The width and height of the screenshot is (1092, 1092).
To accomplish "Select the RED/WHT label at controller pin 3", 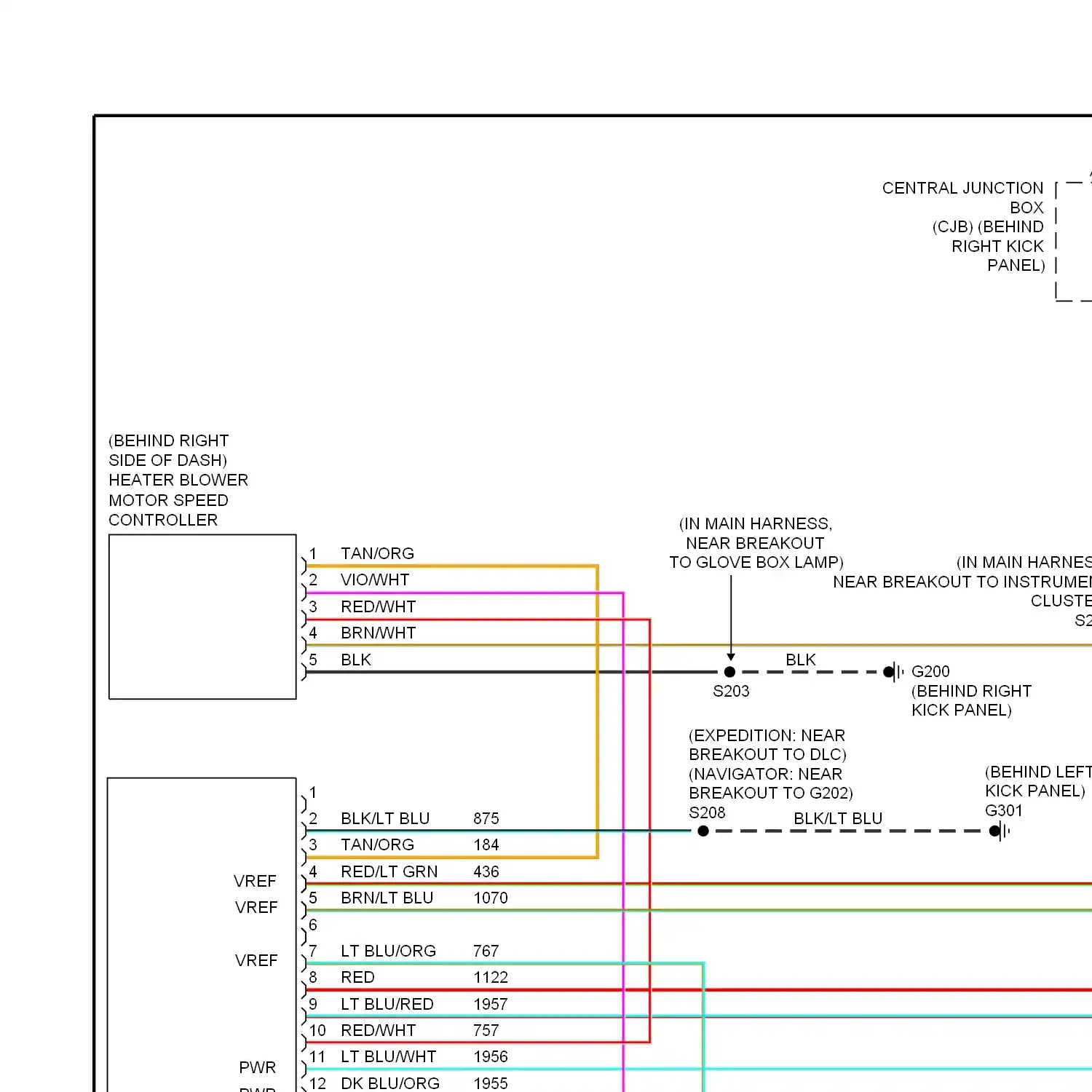I will pos(378,606).
